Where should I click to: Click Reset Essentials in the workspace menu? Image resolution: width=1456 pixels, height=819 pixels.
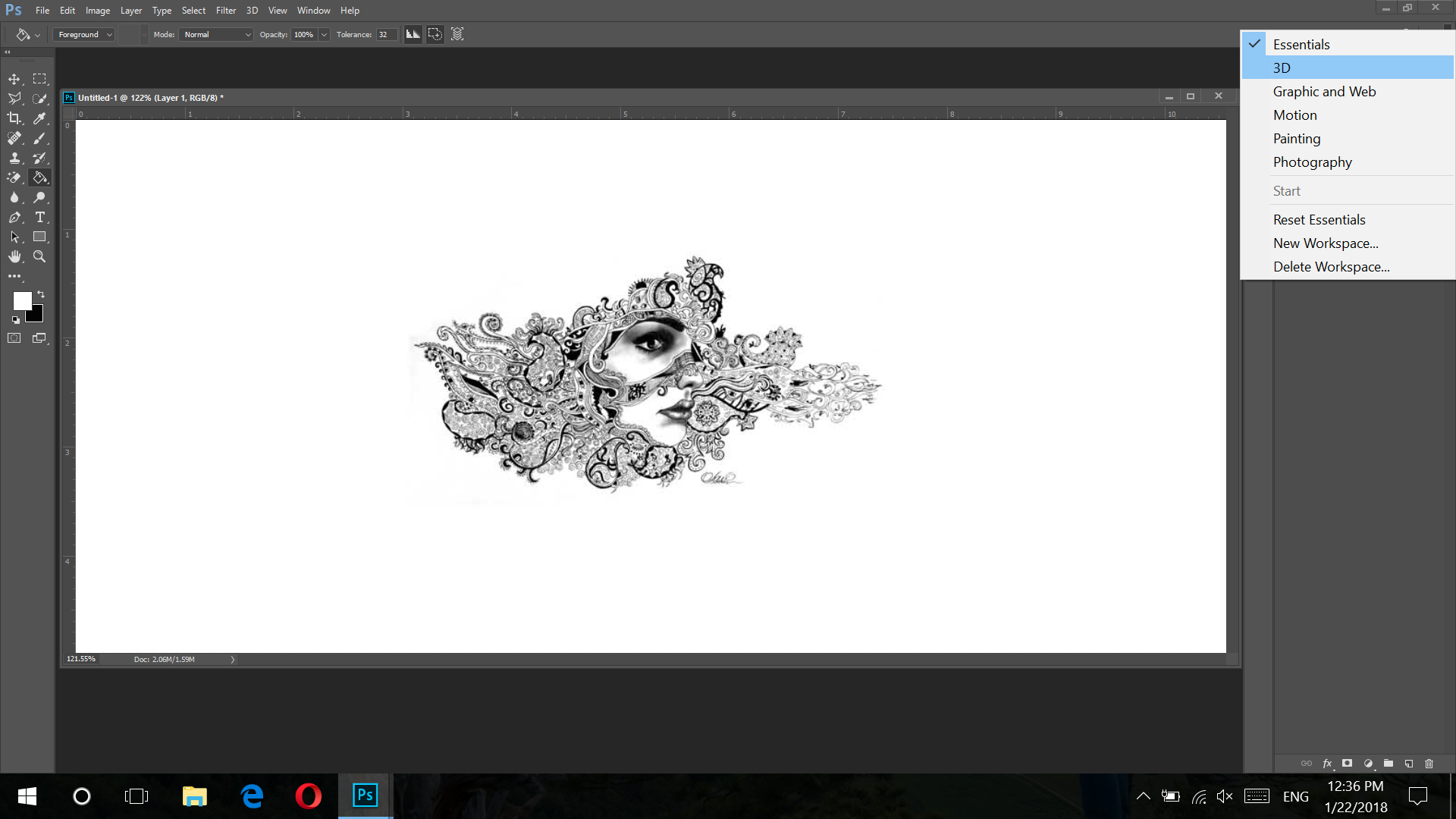[1319, 219]
